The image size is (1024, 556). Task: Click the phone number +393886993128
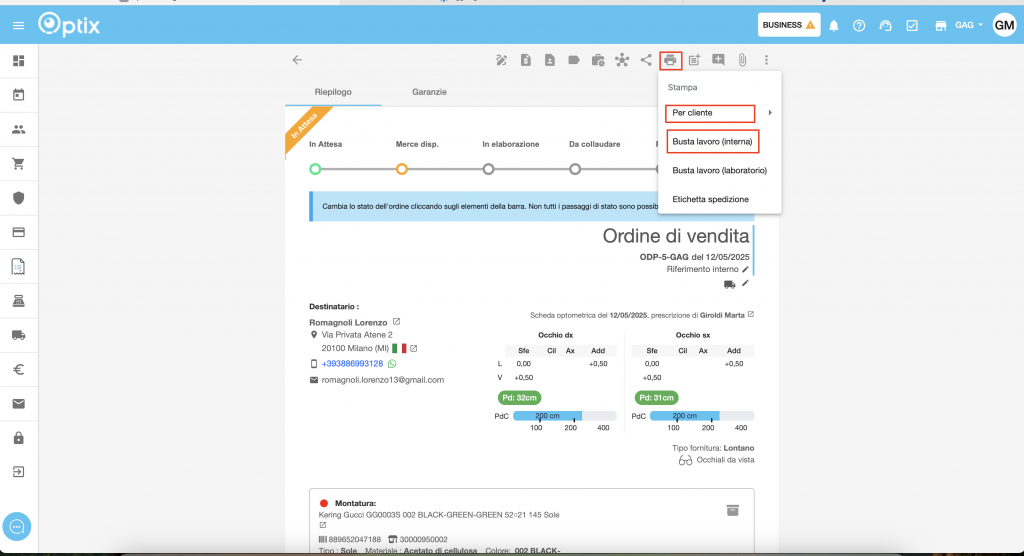click(x=352, y=364)
